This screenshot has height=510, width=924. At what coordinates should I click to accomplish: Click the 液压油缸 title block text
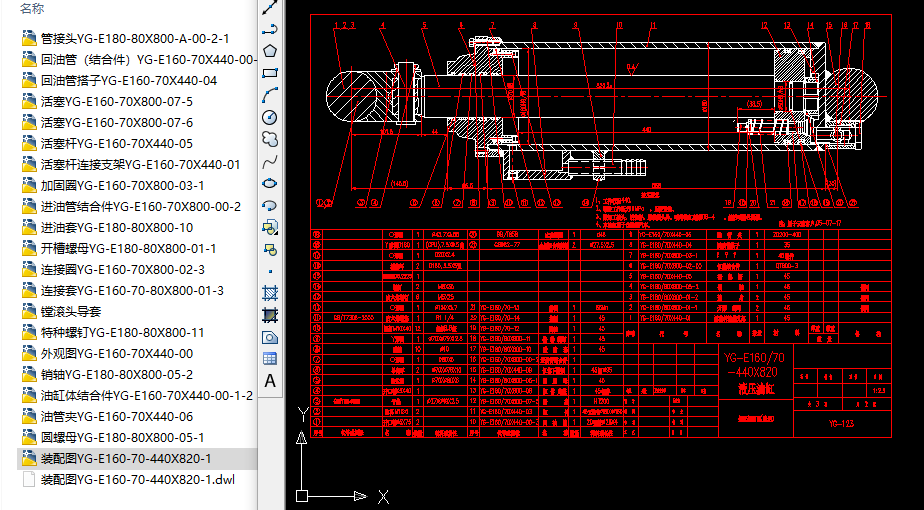(x=756, y=386)
